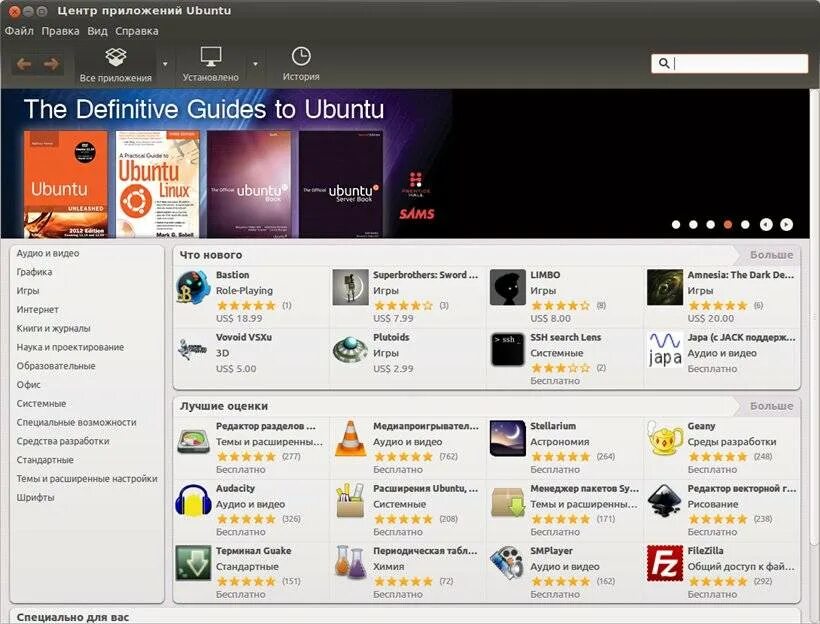The height and width of the screenshot is (624, 820).
Task: Go back with the left arrow button
Action: (x=24, y=64)
